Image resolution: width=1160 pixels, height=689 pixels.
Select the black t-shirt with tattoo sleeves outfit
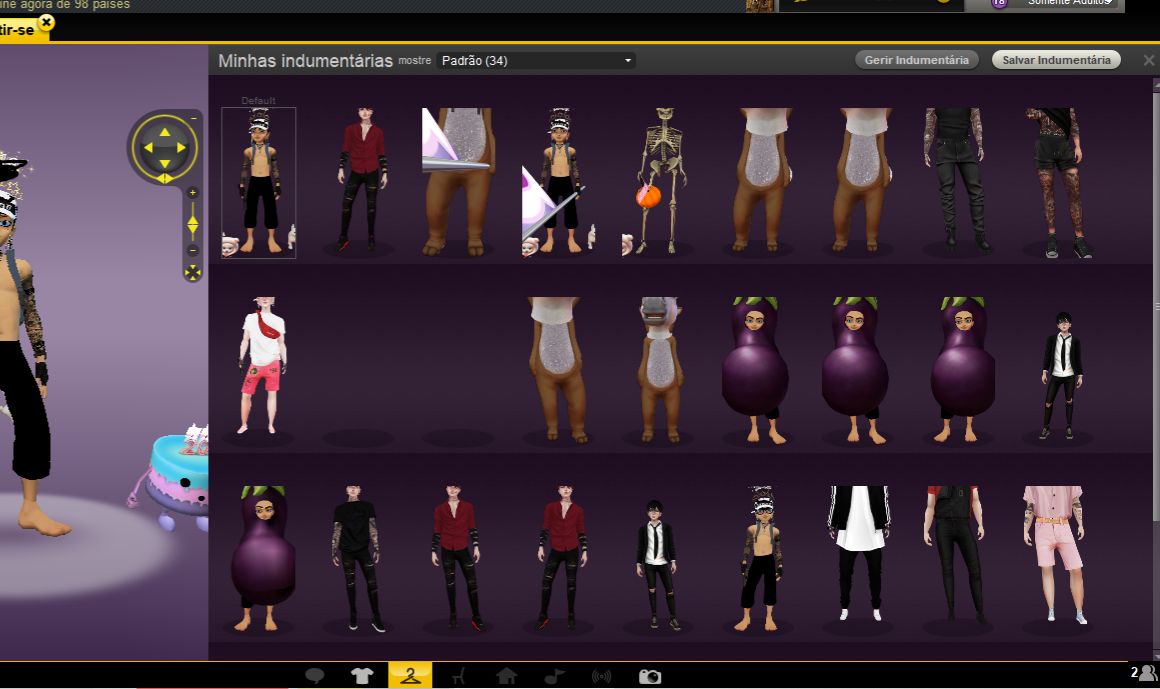pyautogui.click(x=357, y=558)
